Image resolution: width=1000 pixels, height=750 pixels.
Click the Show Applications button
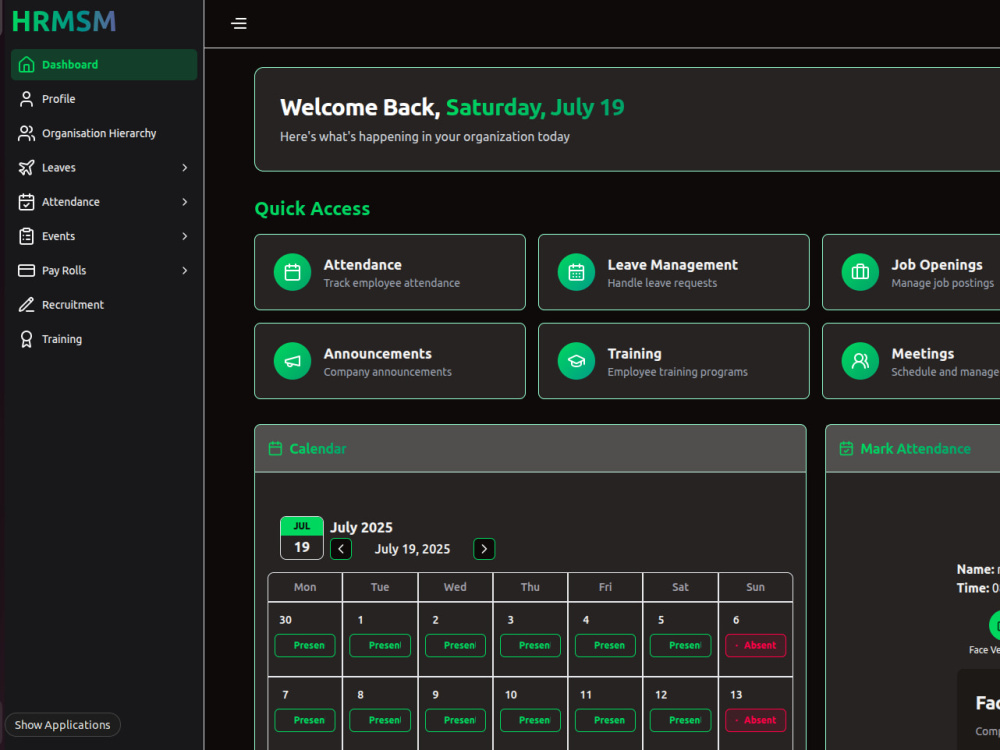[x=62, y=725]
